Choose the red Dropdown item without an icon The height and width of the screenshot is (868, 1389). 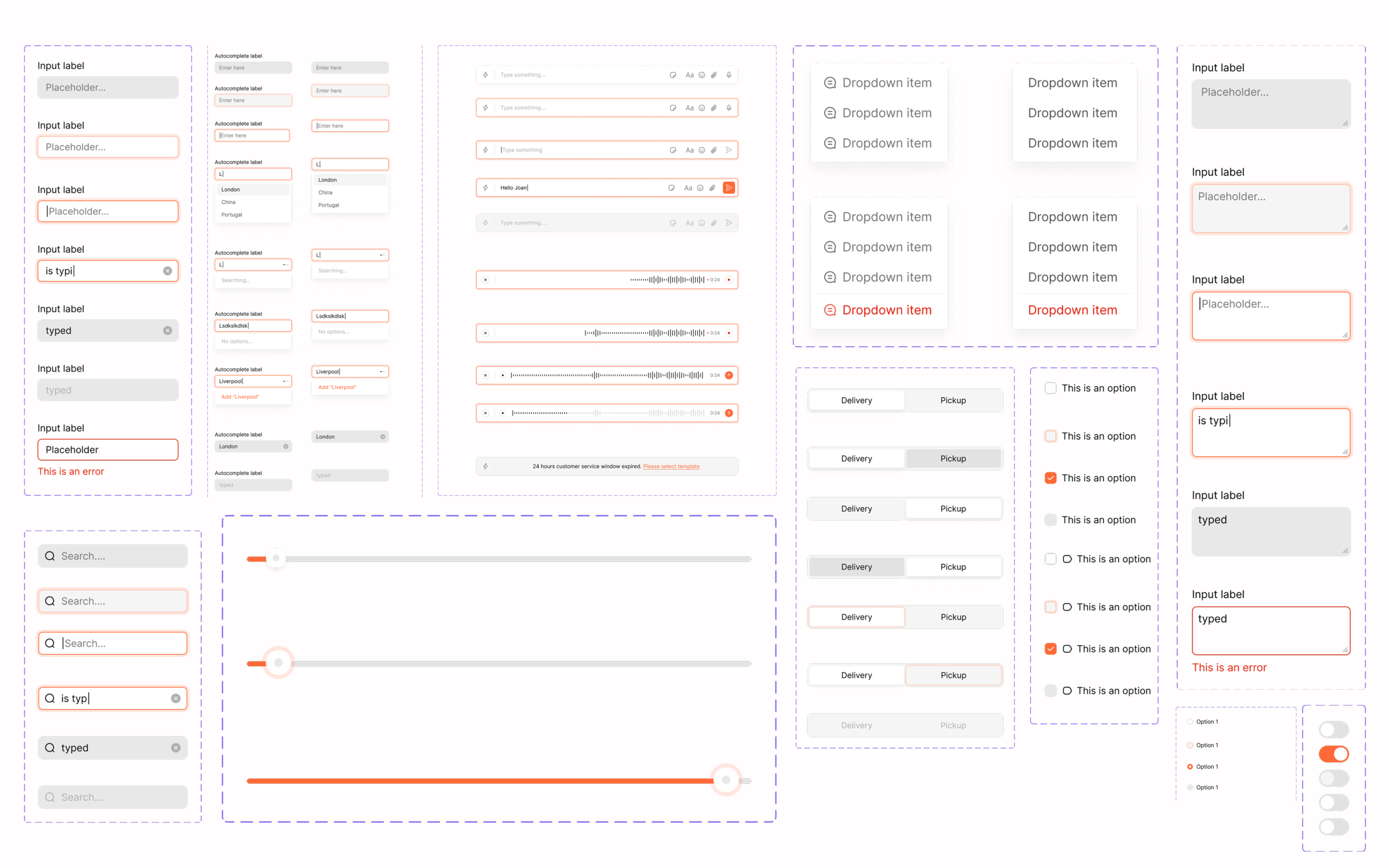1073,310
